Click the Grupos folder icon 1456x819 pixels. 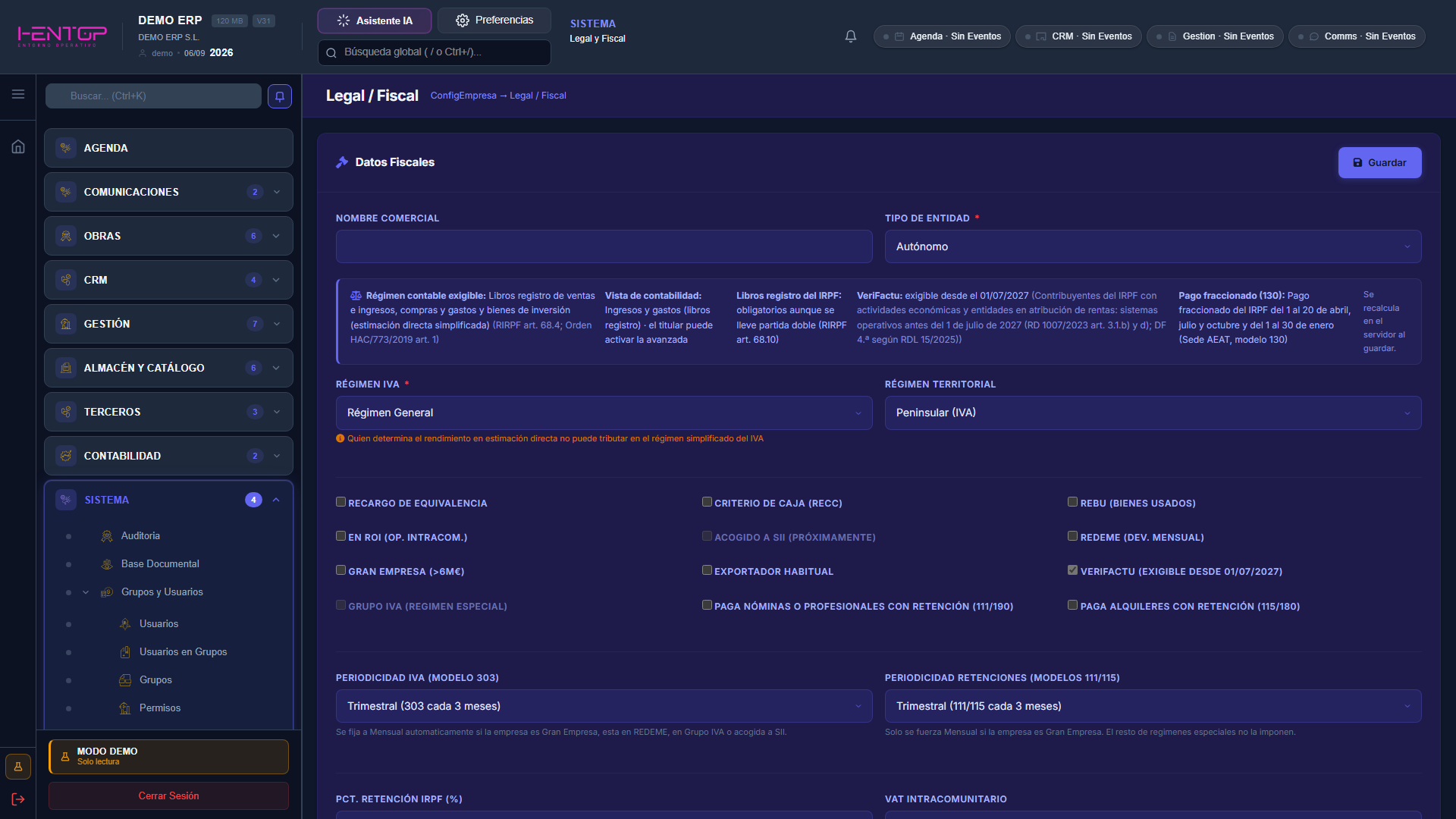click(x=125, y=680)
